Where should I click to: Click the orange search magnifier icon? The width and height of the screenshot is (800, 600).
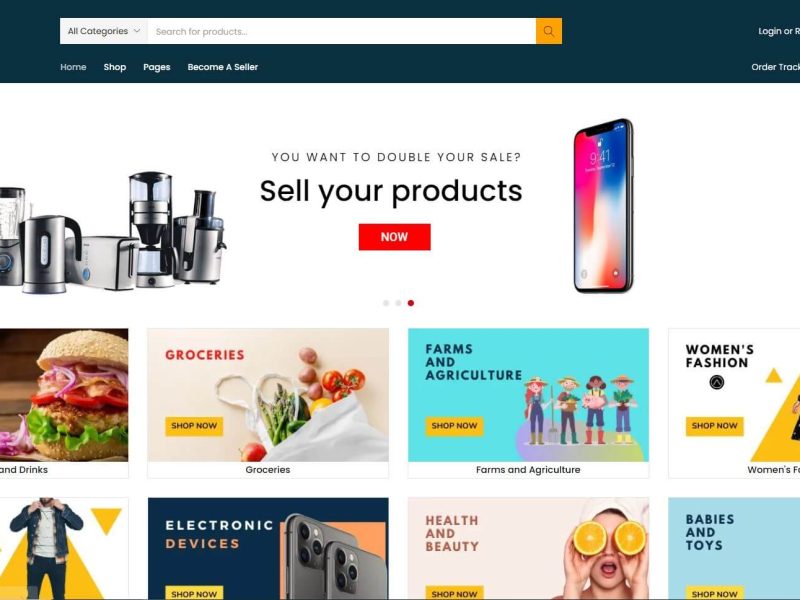pos(548,31)
